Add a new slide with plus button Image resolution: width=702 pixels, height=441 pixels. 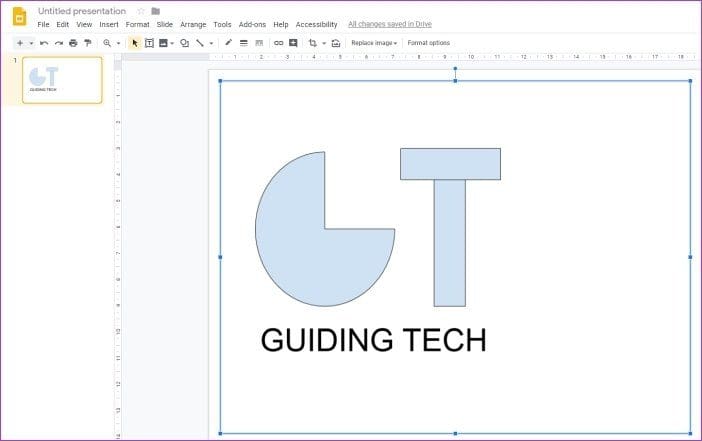click(x=20, y=43)
